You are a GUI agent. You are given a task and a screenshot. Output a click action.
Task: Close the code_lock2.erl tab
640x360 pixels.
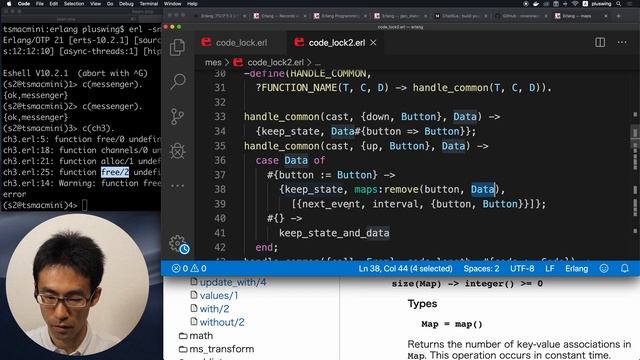click(x=373, y=42)
